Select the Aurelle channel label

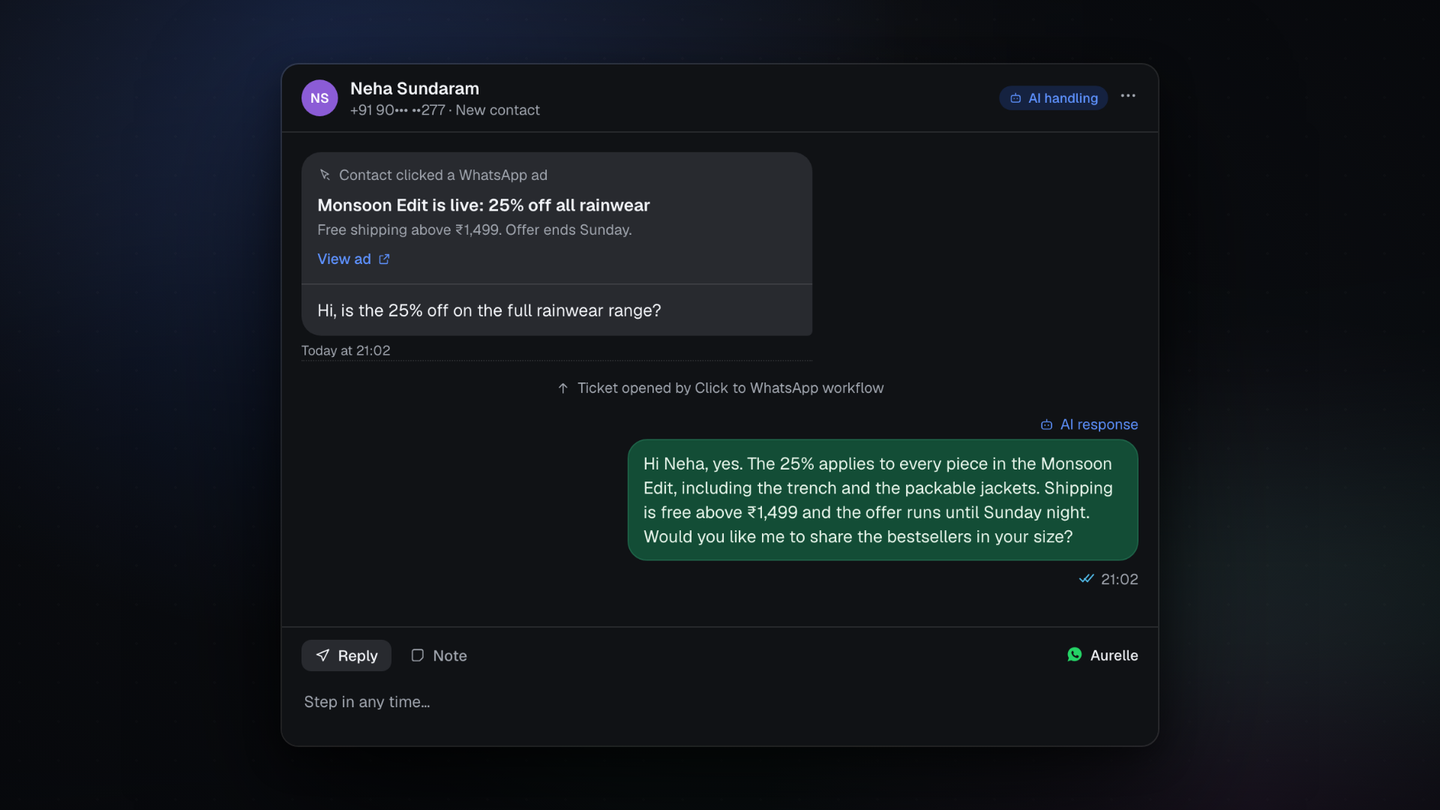click(1114, 656)
